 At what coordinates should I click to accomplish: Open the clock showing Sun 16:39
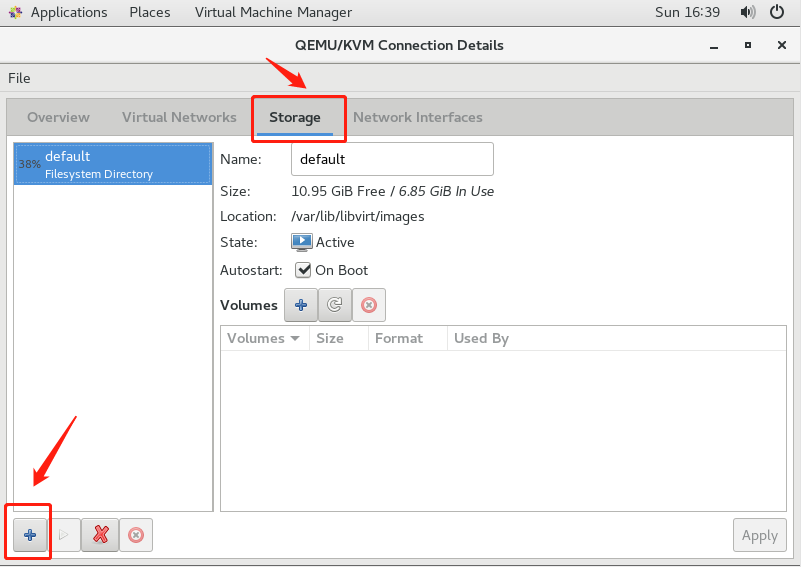coord(687,12)
